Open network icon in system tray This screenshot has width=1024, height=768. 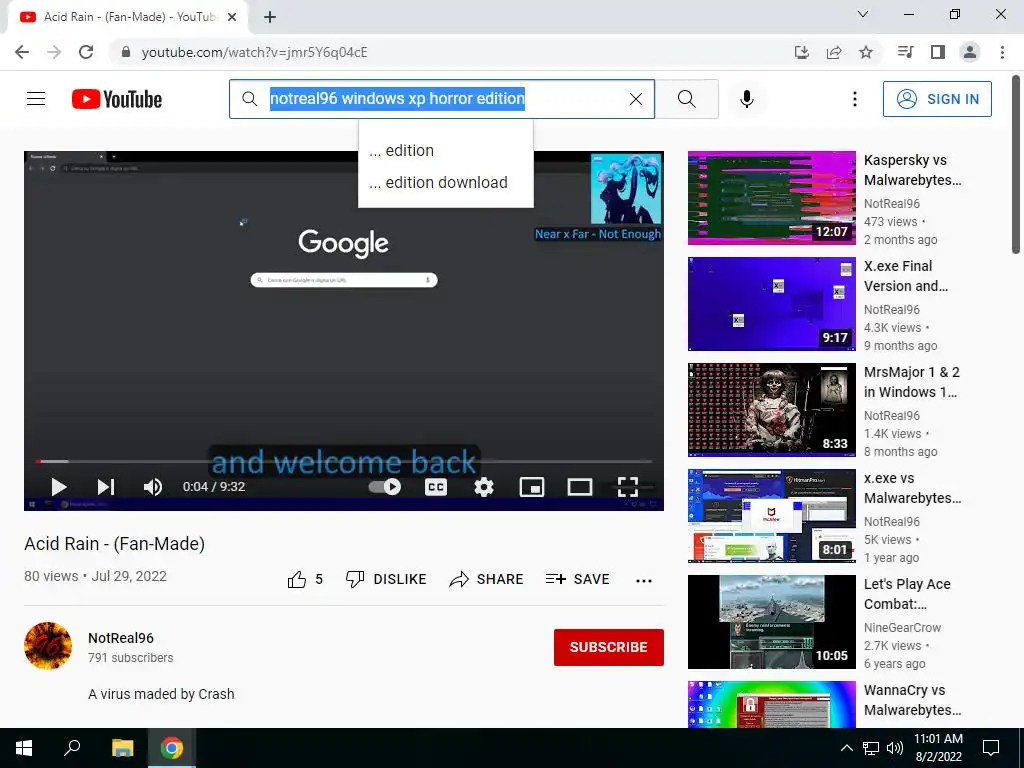click(x=871, y=748)
